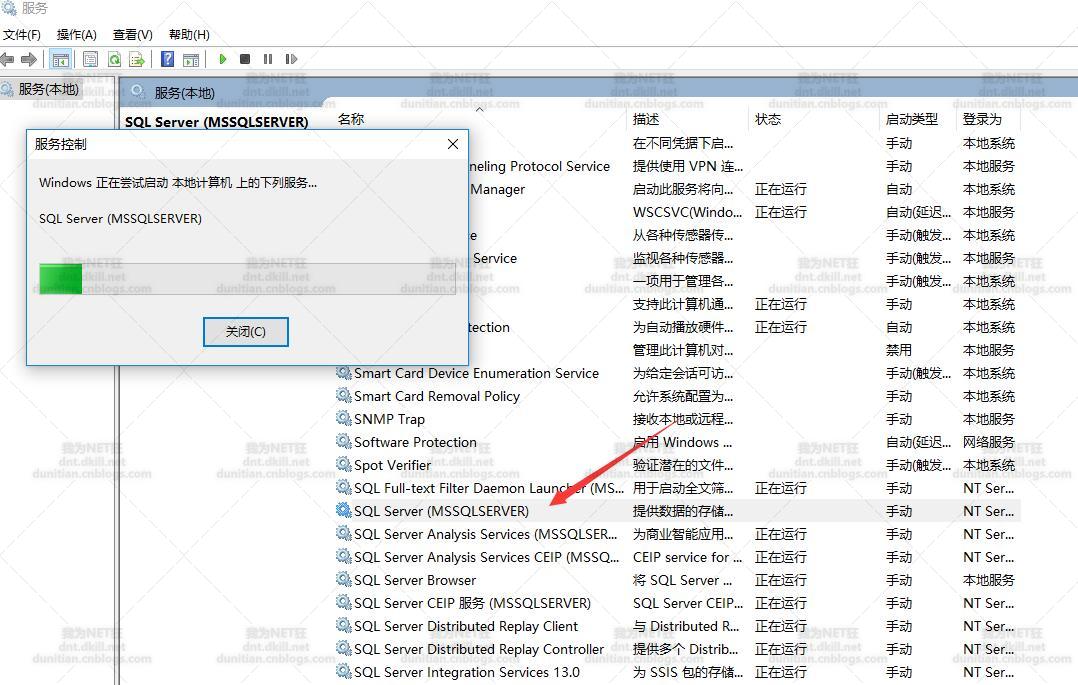
Task: Click gear icon beside SNMP Trap
Action: pyautogui.click(x=343, y=418)
